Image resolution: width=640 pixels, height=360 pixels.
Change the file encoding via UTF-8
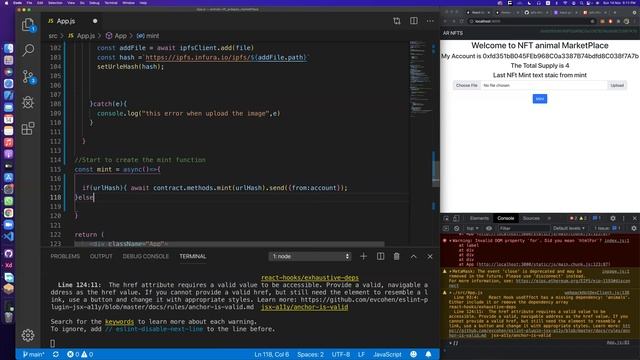341,354
